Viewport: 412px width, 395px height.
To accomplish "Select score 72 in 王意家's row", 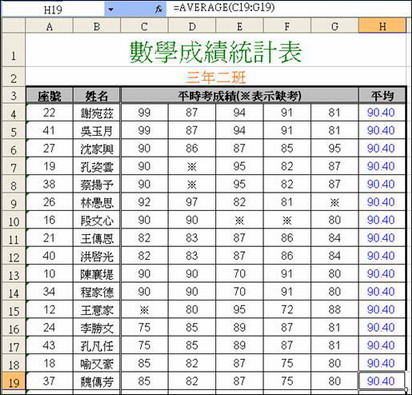I will pos(287,310).
